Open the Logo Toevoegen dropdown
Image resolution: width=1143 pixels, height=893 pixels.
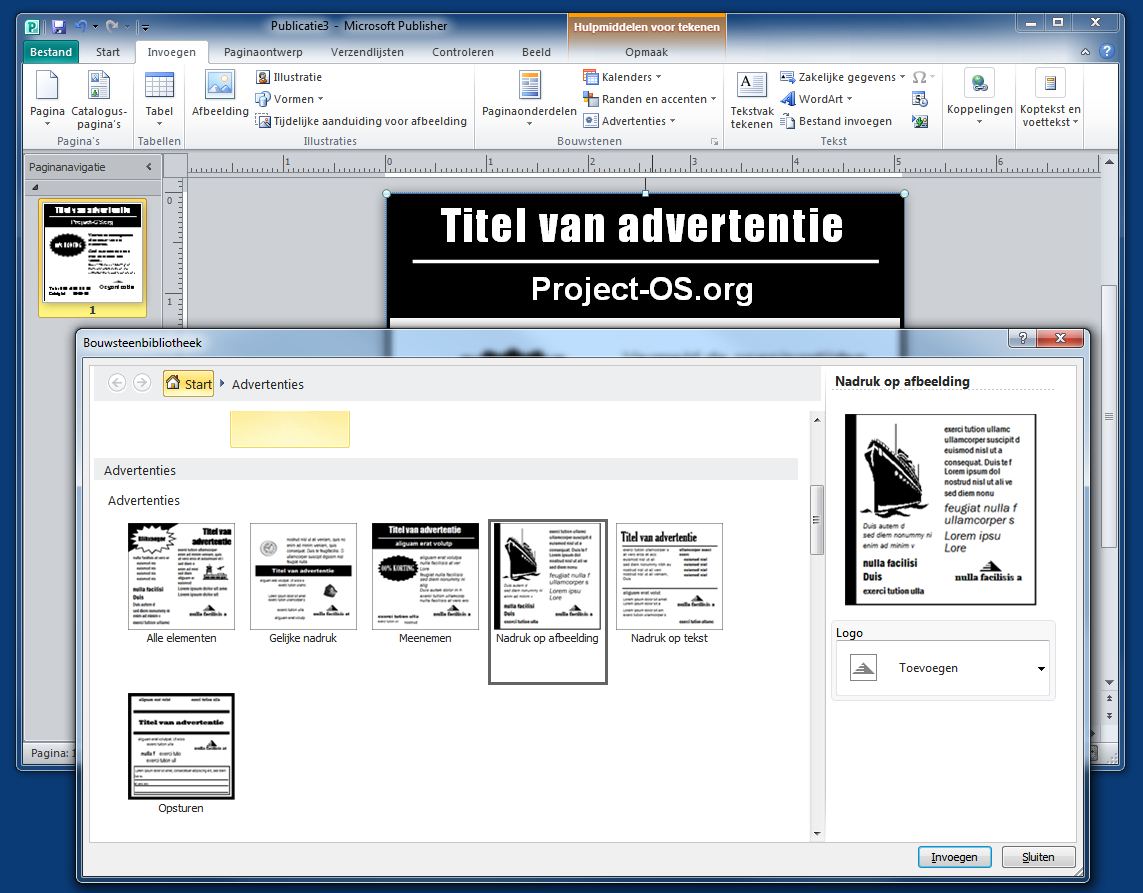point(1042,668)
